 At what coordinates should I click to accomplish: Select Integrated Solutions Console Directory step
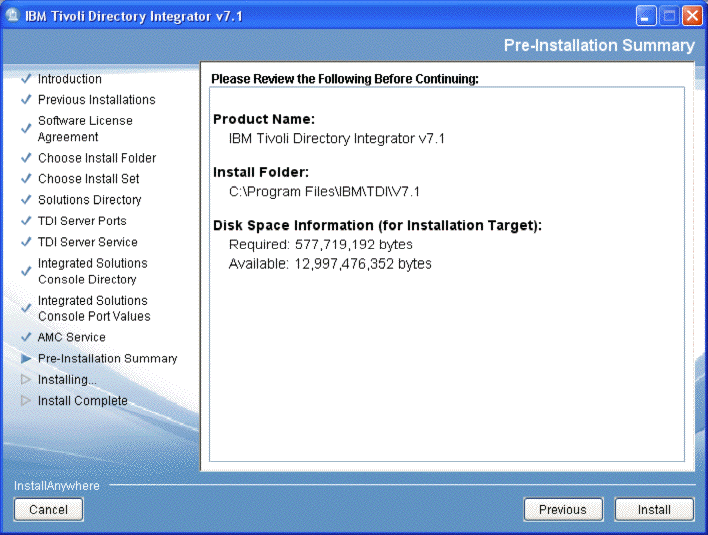(93, 271)
